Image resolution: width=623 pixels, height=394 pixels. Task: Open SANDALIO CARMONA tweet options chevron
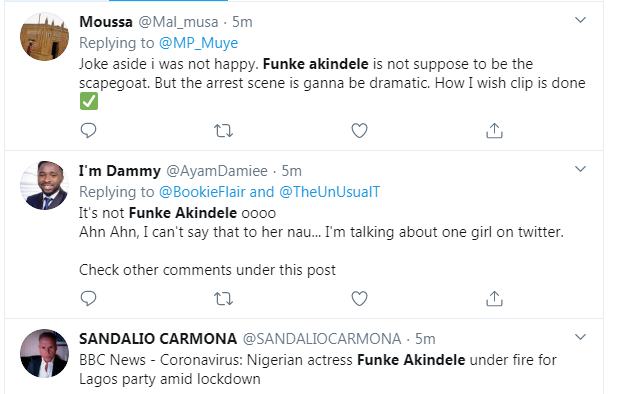point(580,337)
